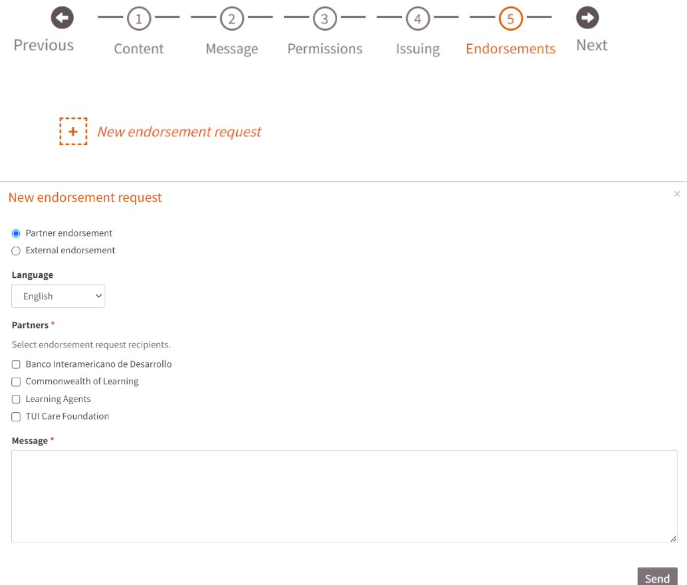Viewport: 687px width, 585px height.
Task: Select External endorsement radio button
Action: 16,251
